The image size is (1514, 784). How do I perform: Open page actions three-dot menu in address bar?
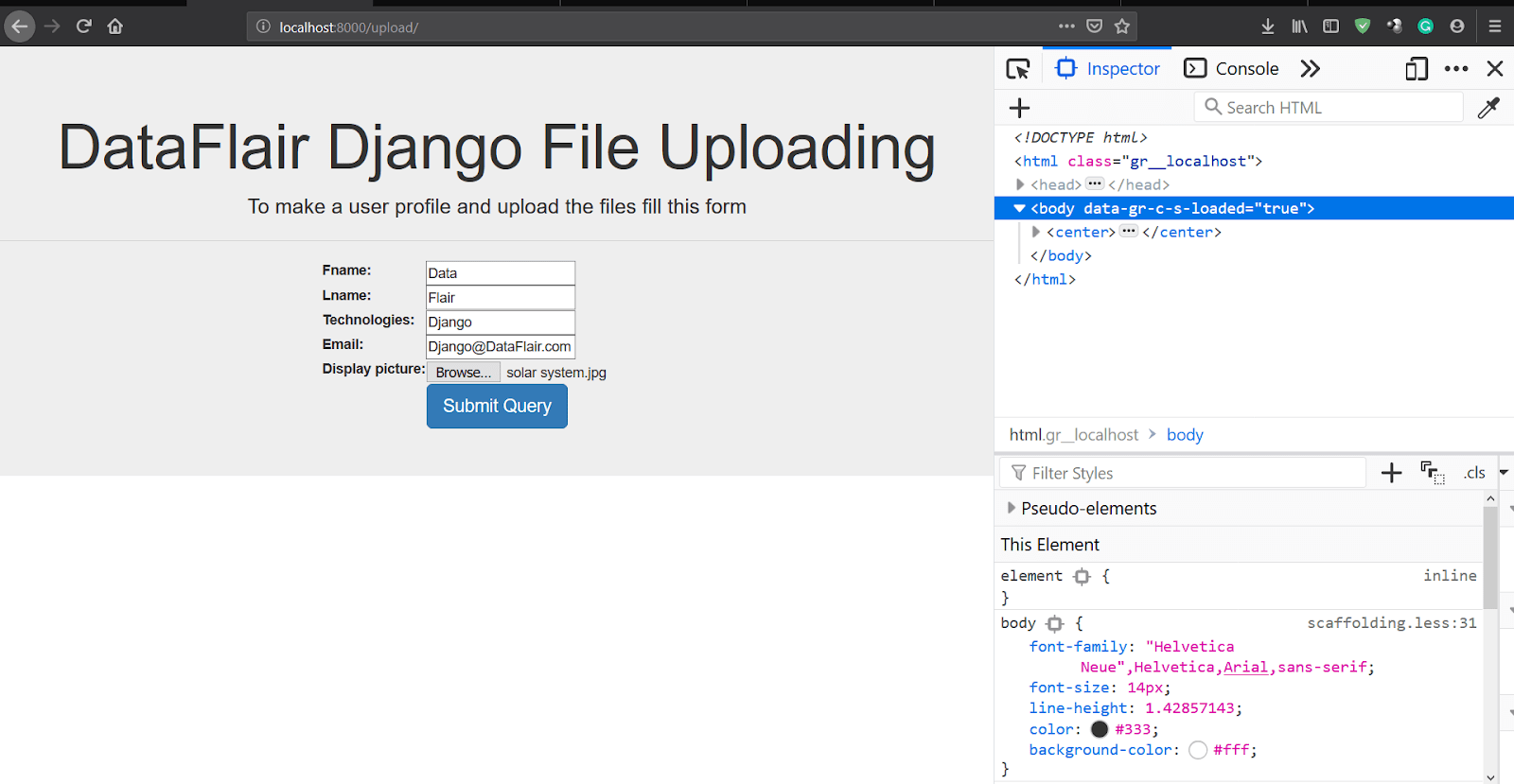(x=1066, y=26)
